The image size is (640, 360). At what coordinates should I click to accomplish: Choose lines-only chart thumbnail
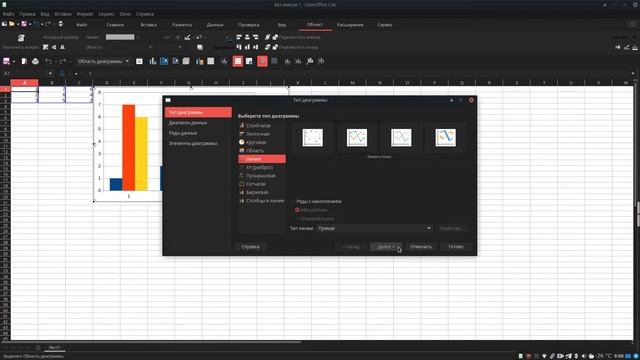click(401, 138)
